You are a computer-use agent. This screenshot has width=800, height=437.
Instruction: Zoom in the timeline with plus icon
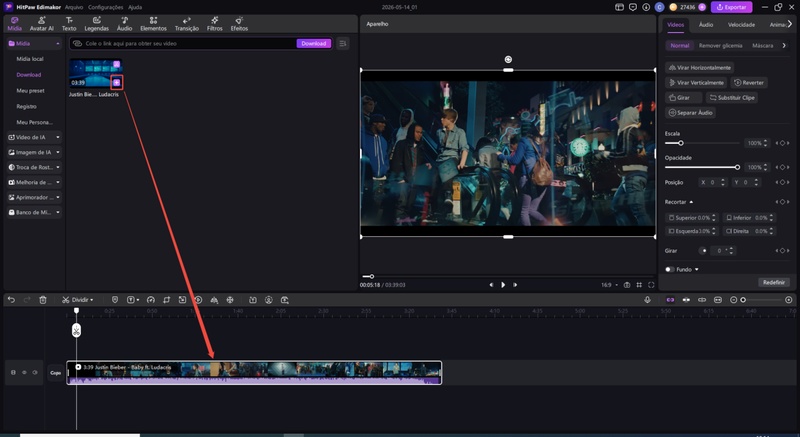point(789,300)
